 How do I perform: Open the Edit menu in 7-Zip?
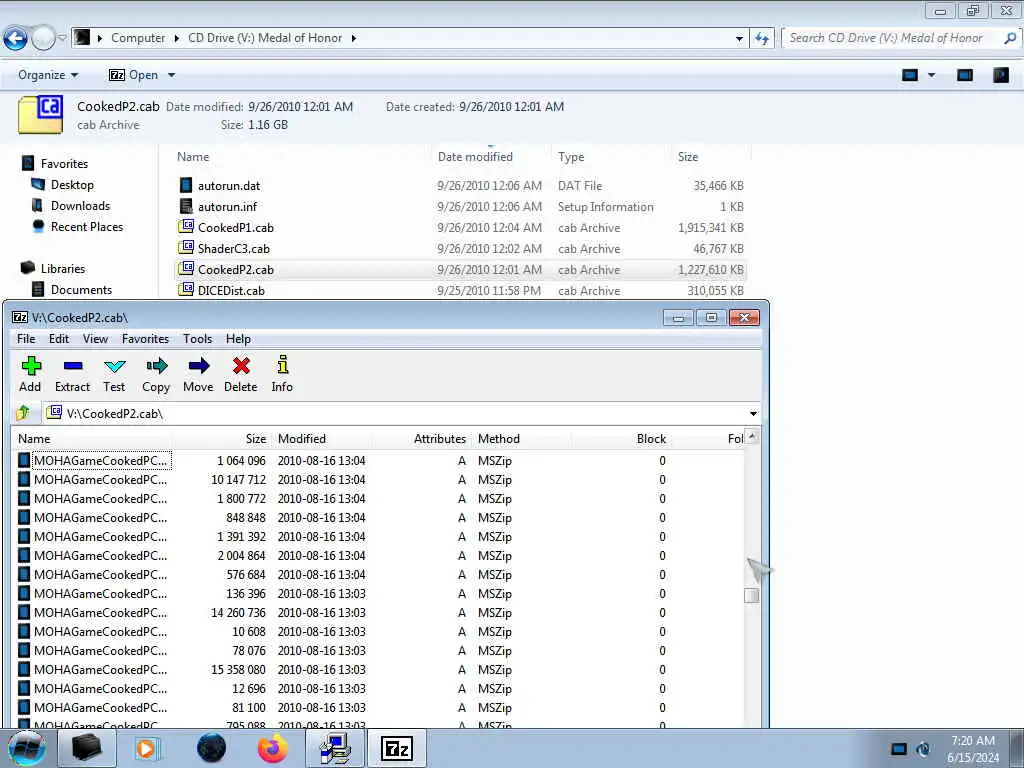pos(59,338)
